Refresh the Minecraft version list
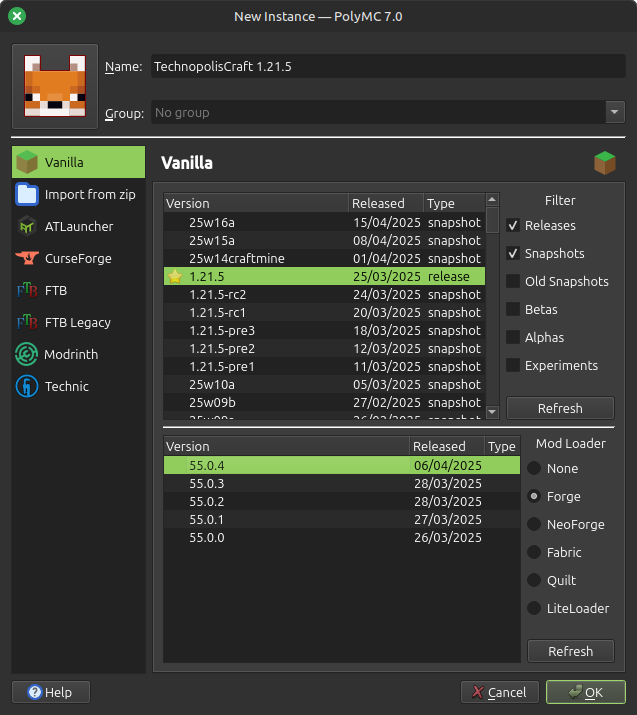Image resolution: width=637 pixels, height=715 pixels. 560,408
